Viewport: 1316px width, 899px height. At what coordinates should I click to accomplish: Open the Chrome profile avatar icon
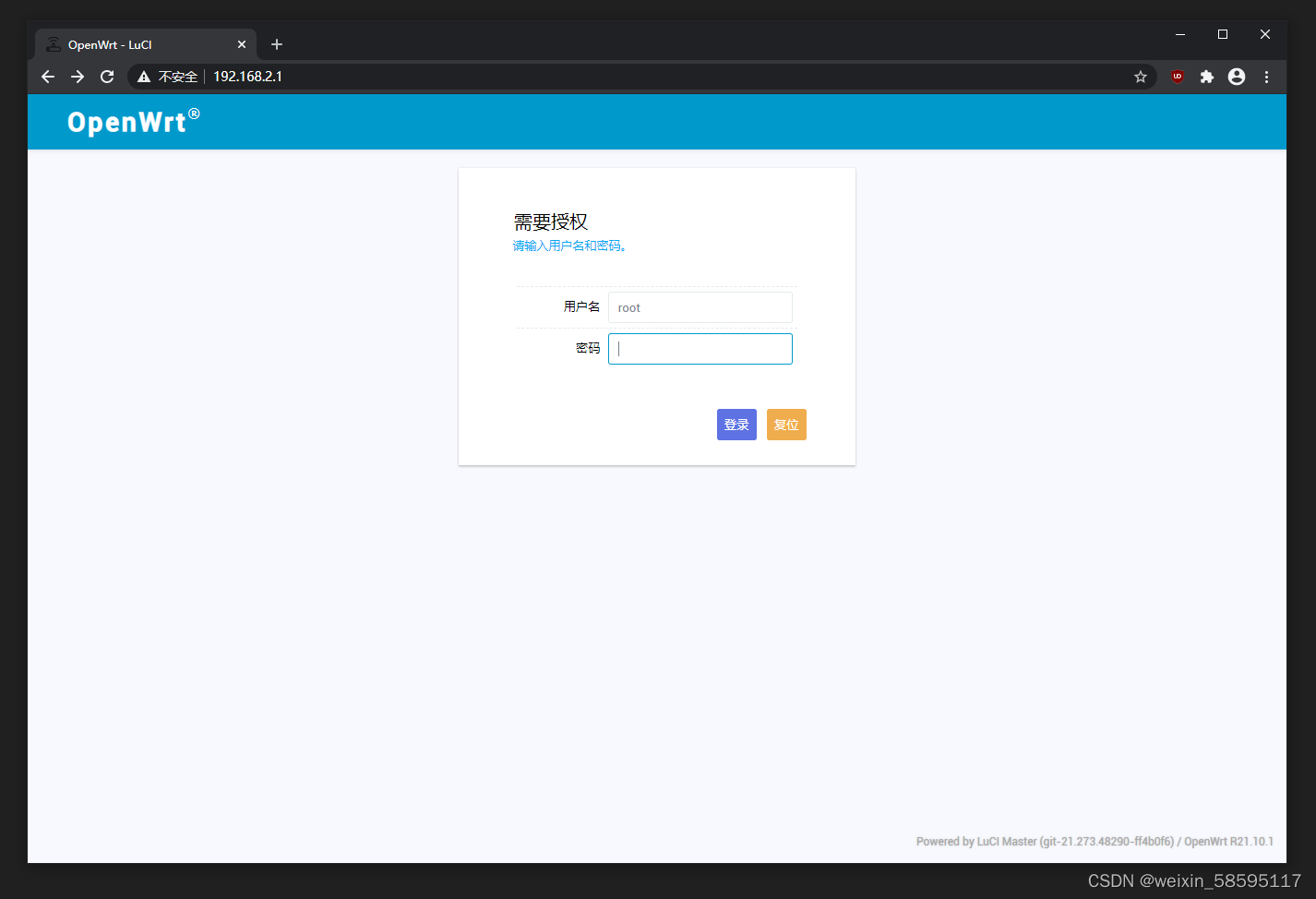(x=1237, y=77)
